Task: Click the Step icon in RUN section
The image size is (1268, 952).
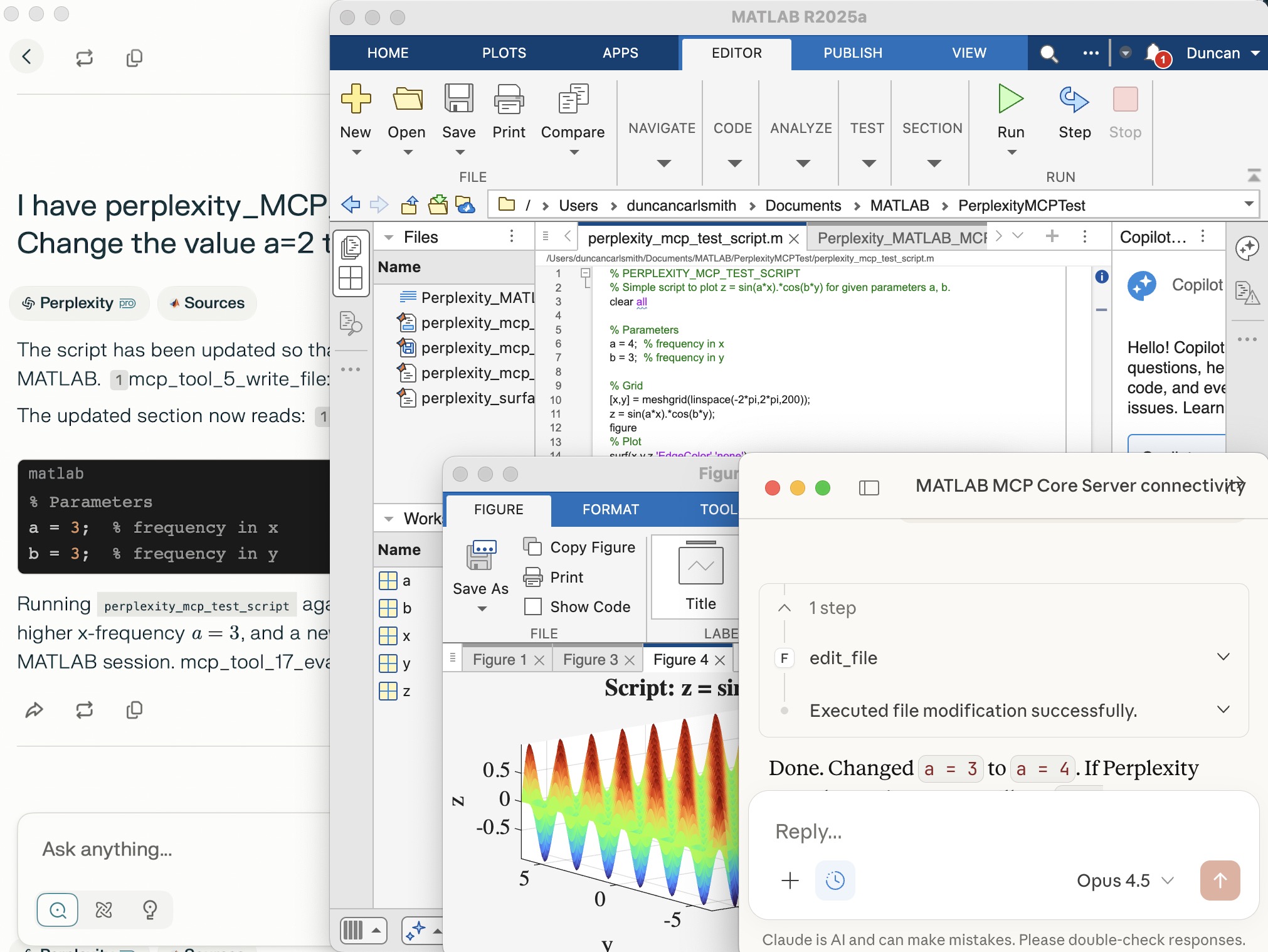Action: click(1074, 100)
